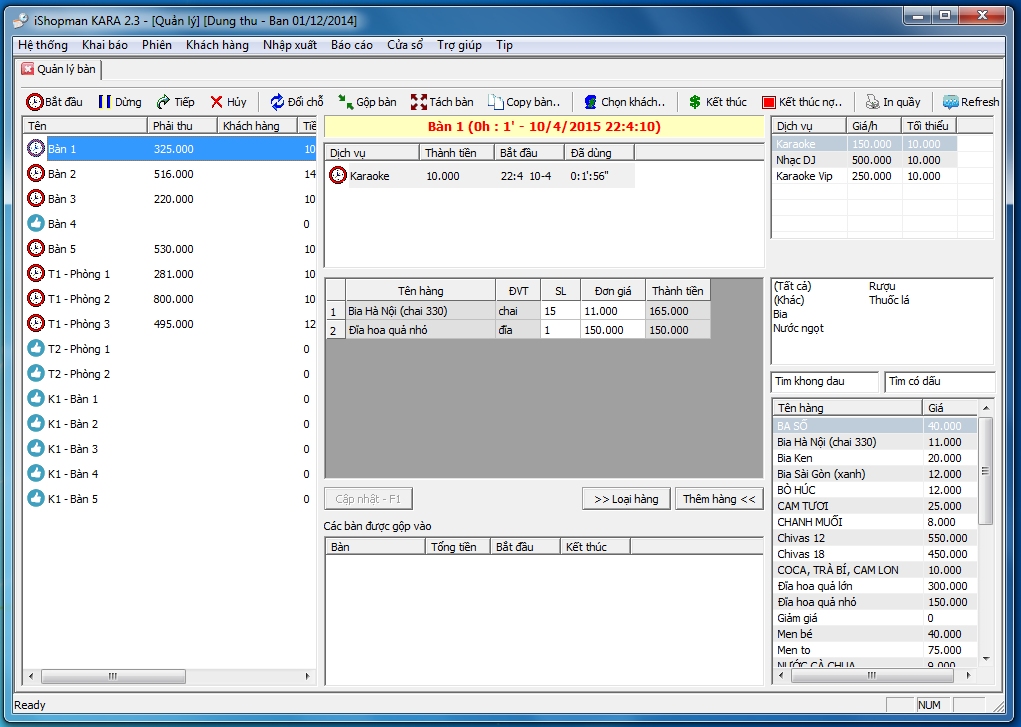The width and height of the screenshot is (1021, 727).
Task: Choose the Bia category filter
Action: tap(781, 314)
